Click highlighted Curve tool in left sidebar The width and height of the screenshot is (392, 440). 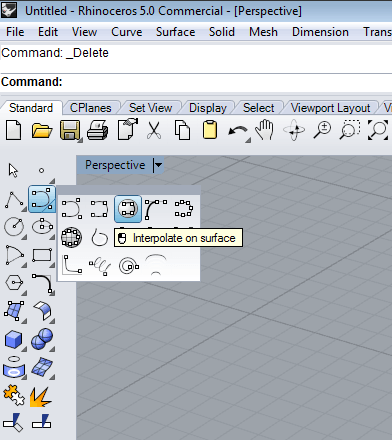(42, 199)
